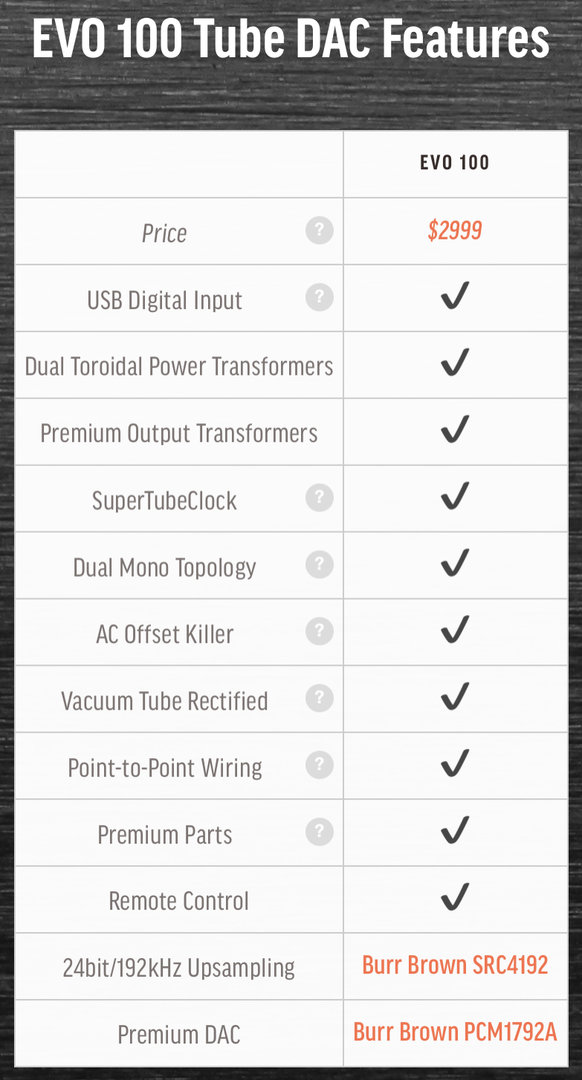
Task: Click the checkmark for Dual Toroidal Power Transformers
Action: (x=455, y=362)
